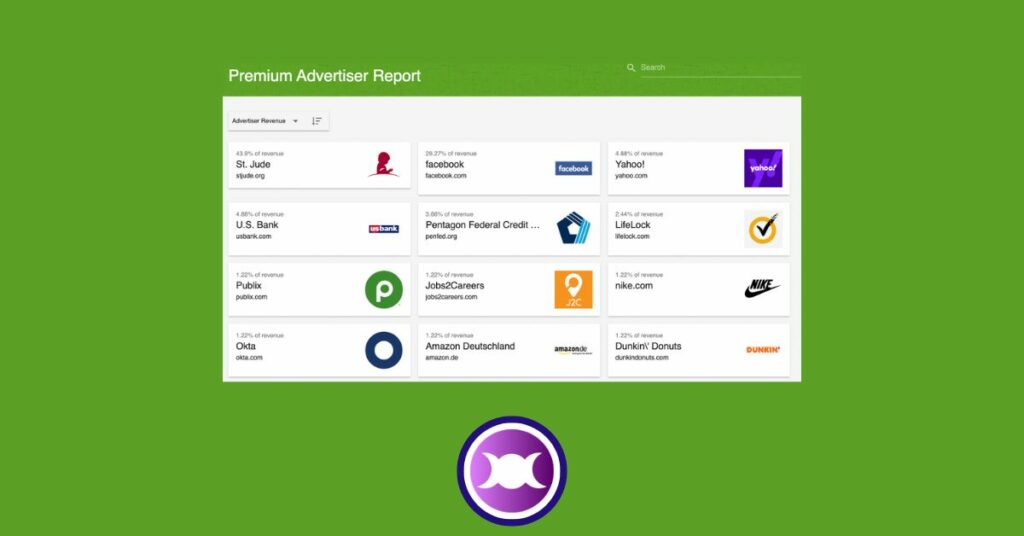Click the usbank.com domain text
The image size is (1024, 536).
click(253, 236)
